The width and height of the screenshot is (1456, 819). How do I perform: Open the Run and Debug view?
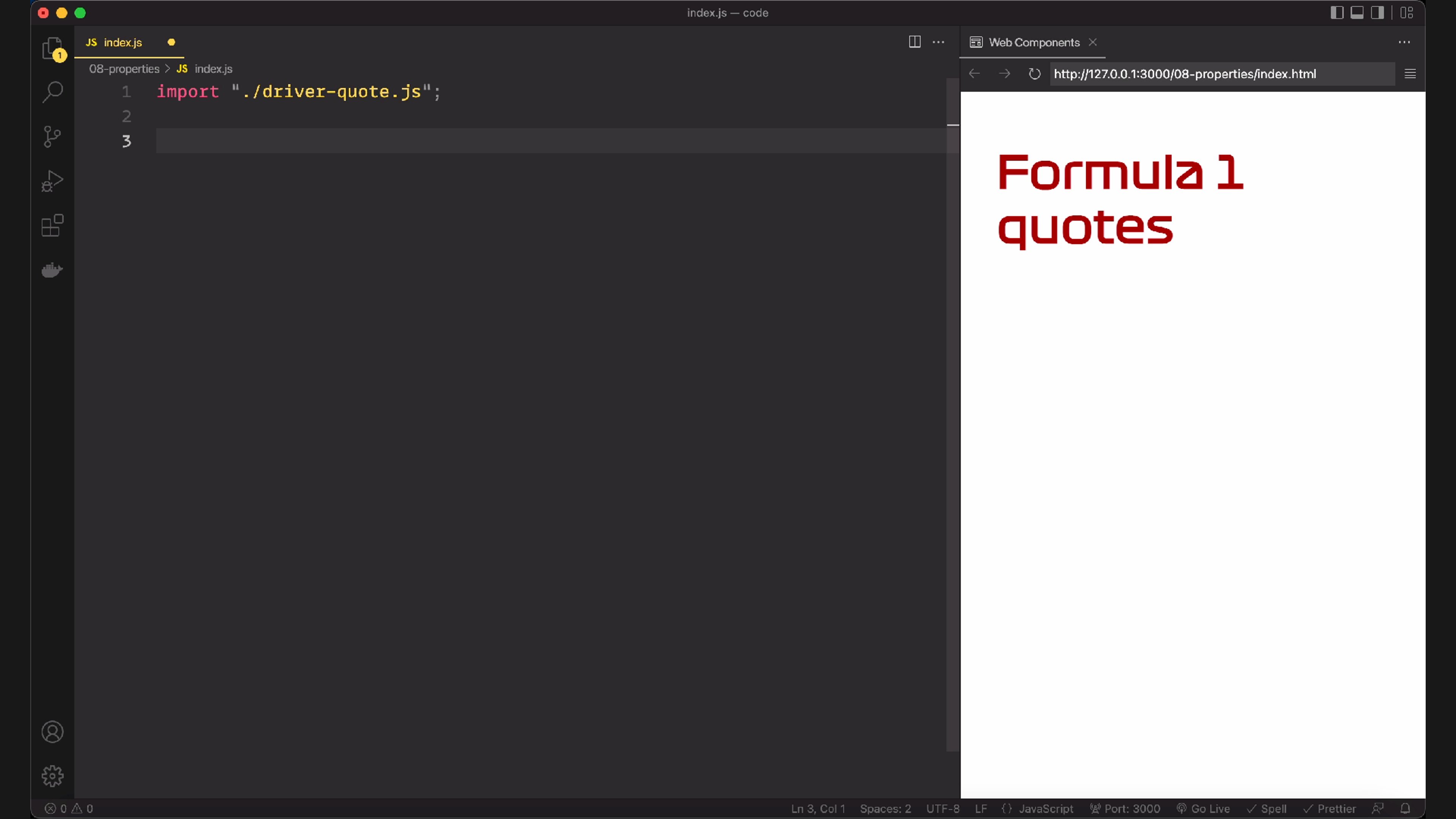52,181
